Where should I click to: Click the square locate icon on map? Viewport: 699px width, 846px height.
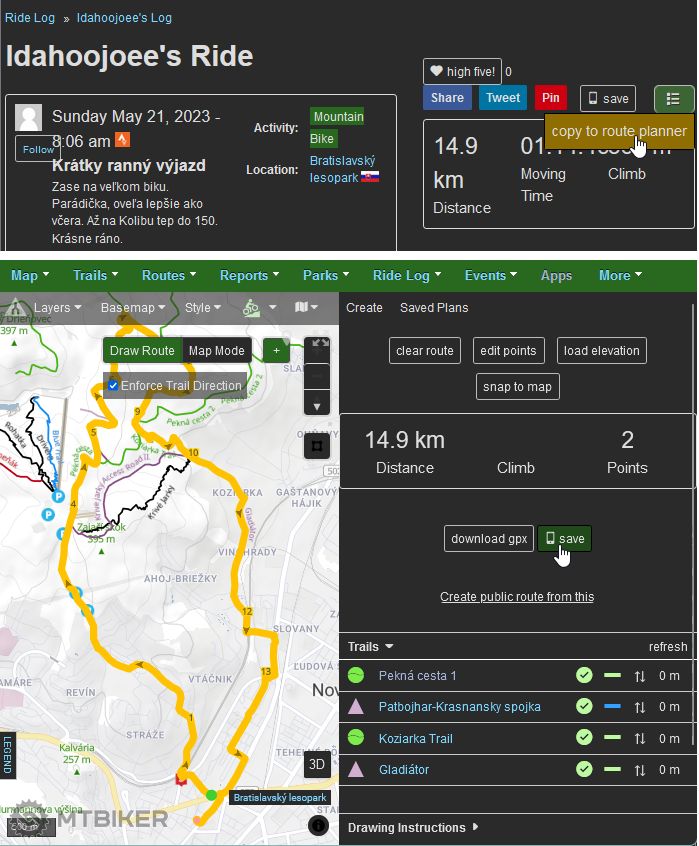318,445
